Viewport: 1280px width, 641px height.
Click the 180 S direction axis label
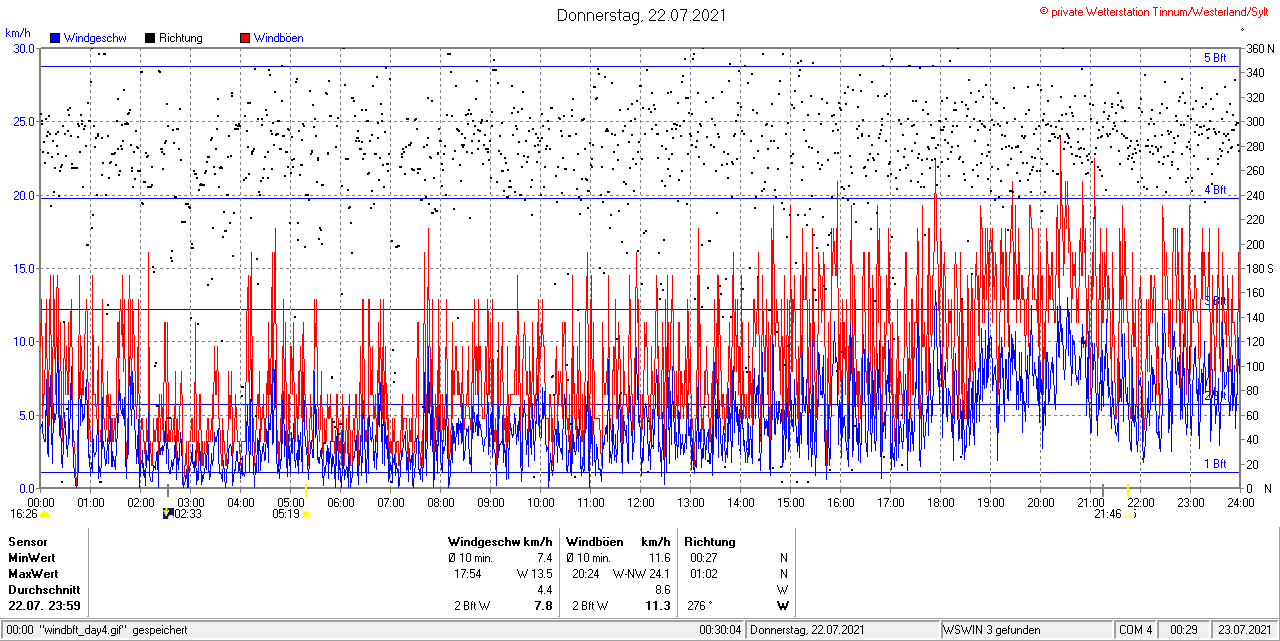pos(1260,268)
